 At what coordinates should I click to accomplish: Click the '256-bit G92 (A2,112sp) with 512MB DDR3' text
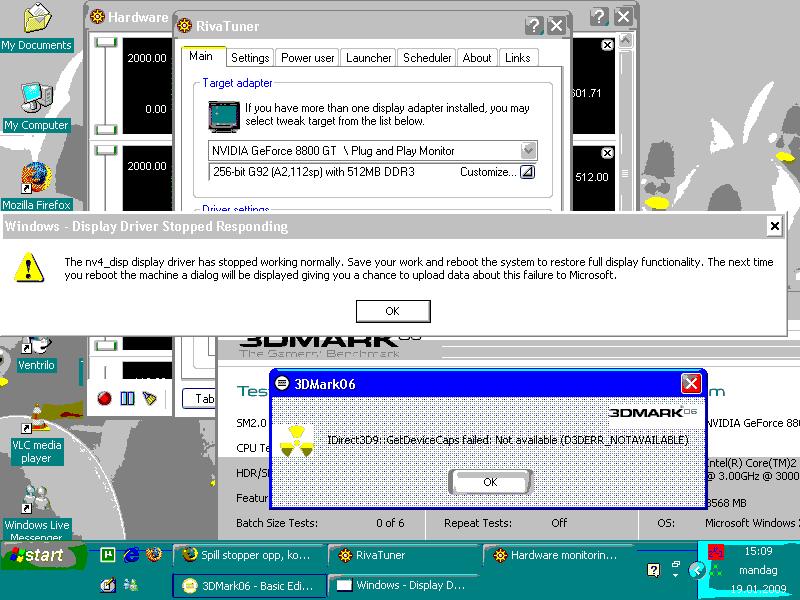point(314,172)
